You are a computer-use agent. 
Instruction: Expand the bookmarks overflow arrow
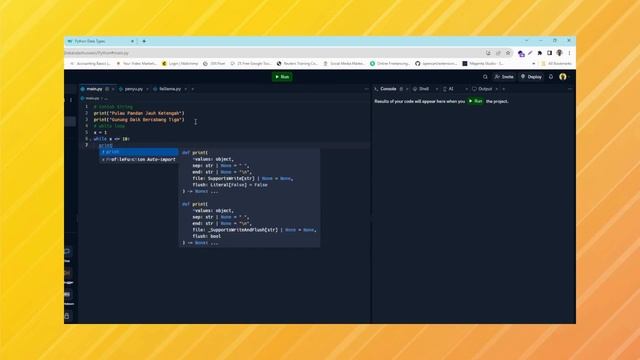(533, 64)
